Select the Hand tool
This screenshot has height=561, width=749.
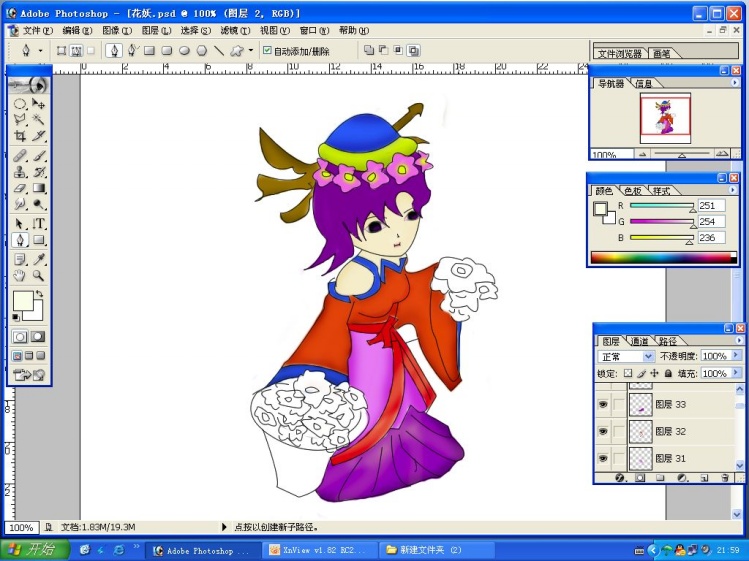[20, 276]
